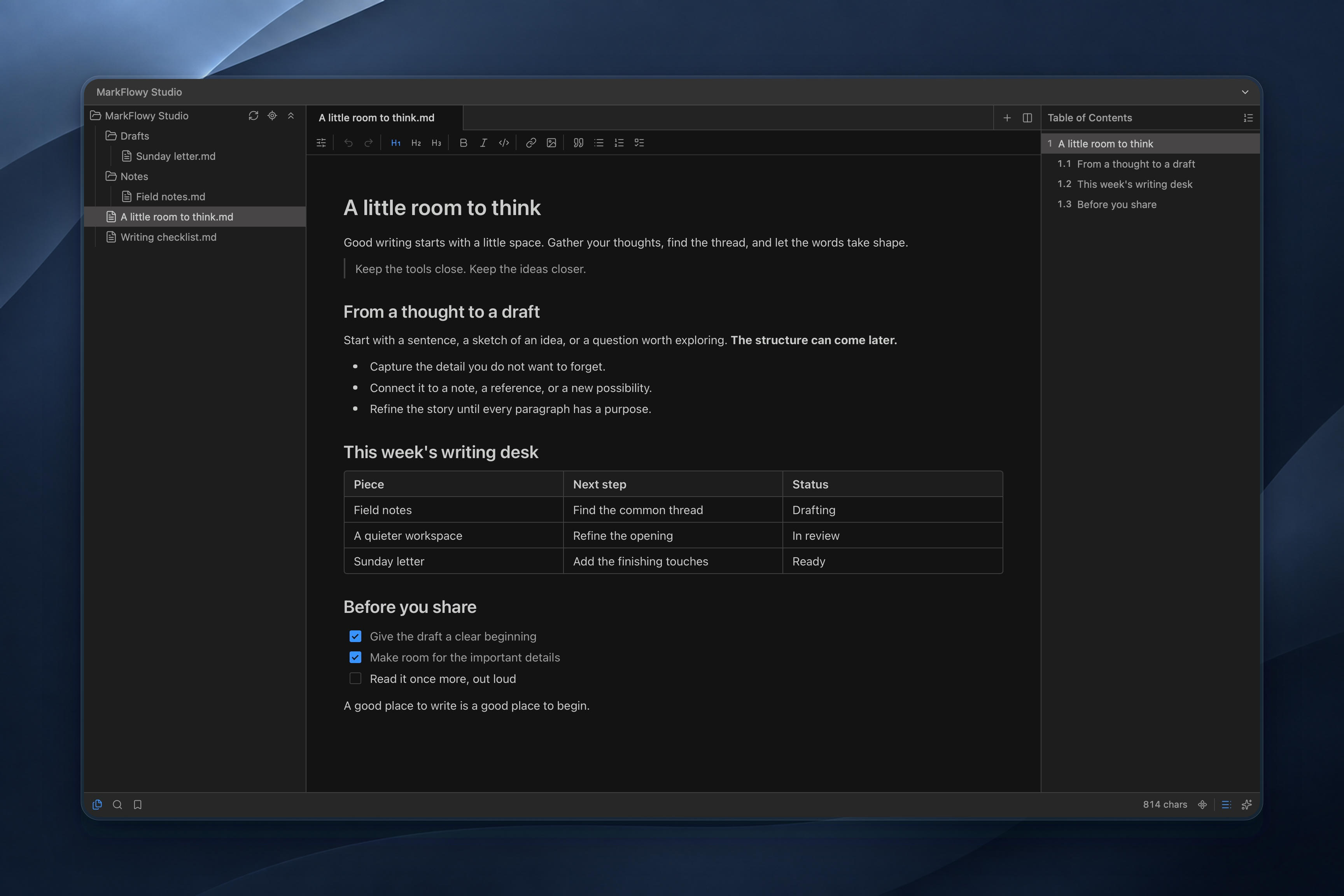
Task: Show the files panel icon at bottom left
Action: (97, 805)
